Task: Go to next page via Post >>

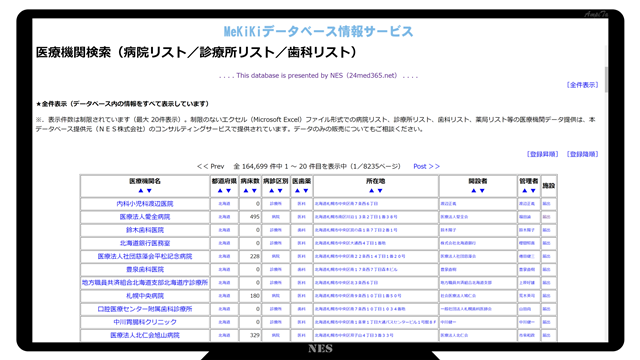Action: pos(427,167)
